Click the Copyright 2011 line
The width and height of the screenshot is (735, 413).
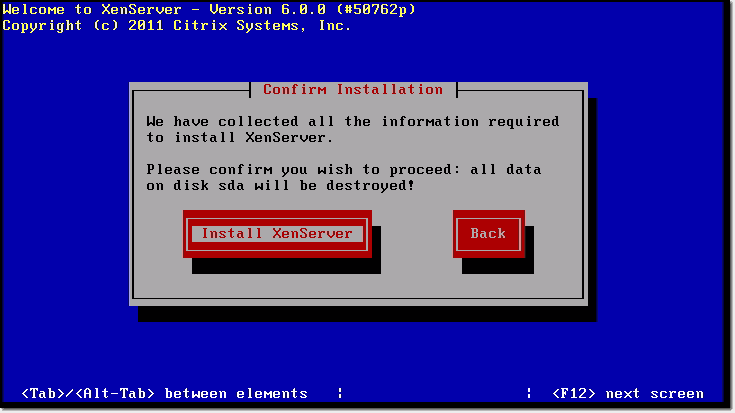[177, 25]
